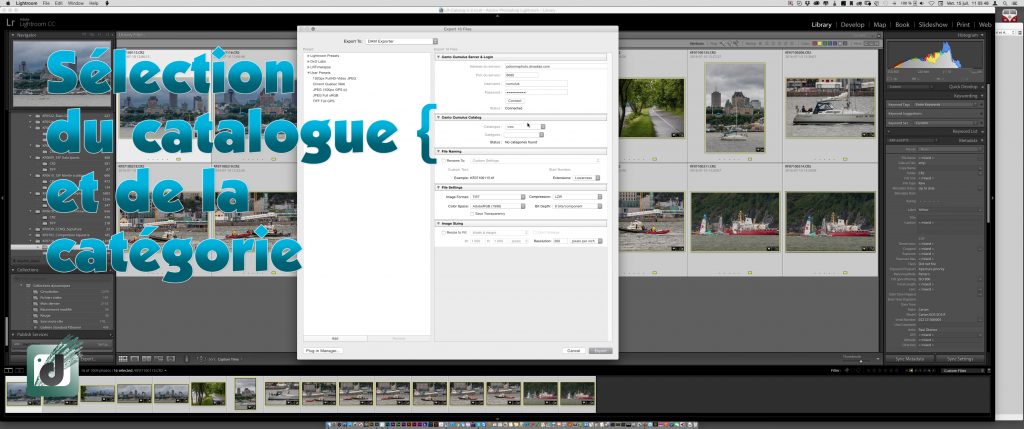
Task: Enable the Rename To checkbox
Action: pos(443,160)
